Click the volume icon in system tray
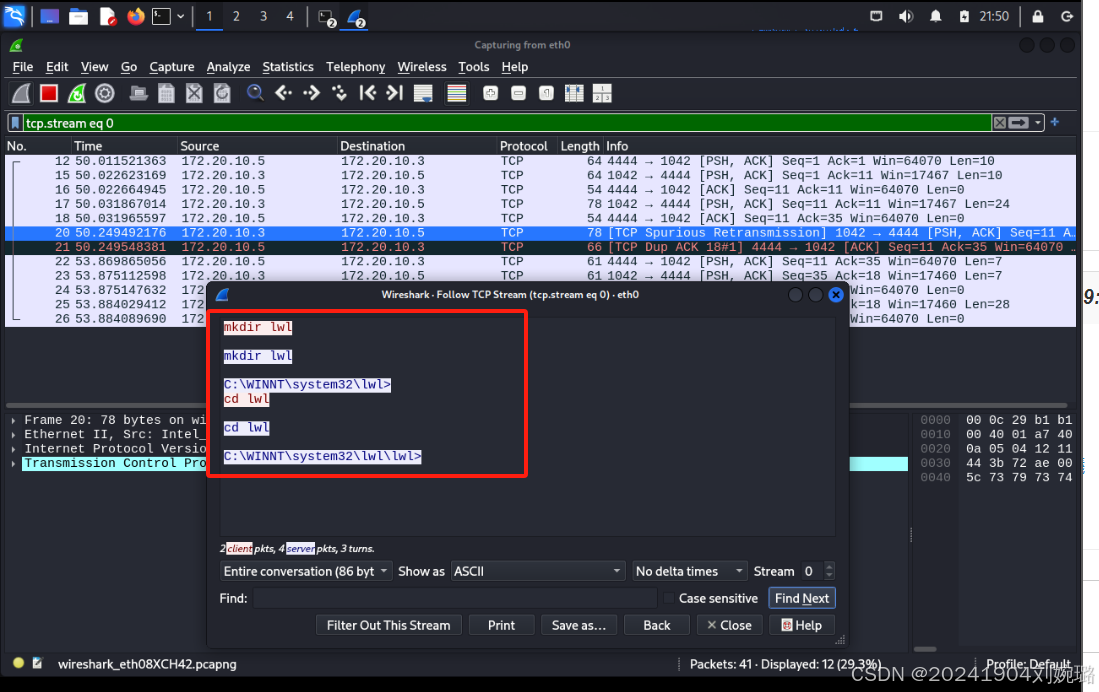This screenshot has width=1099, height=692. coord(906,16)
